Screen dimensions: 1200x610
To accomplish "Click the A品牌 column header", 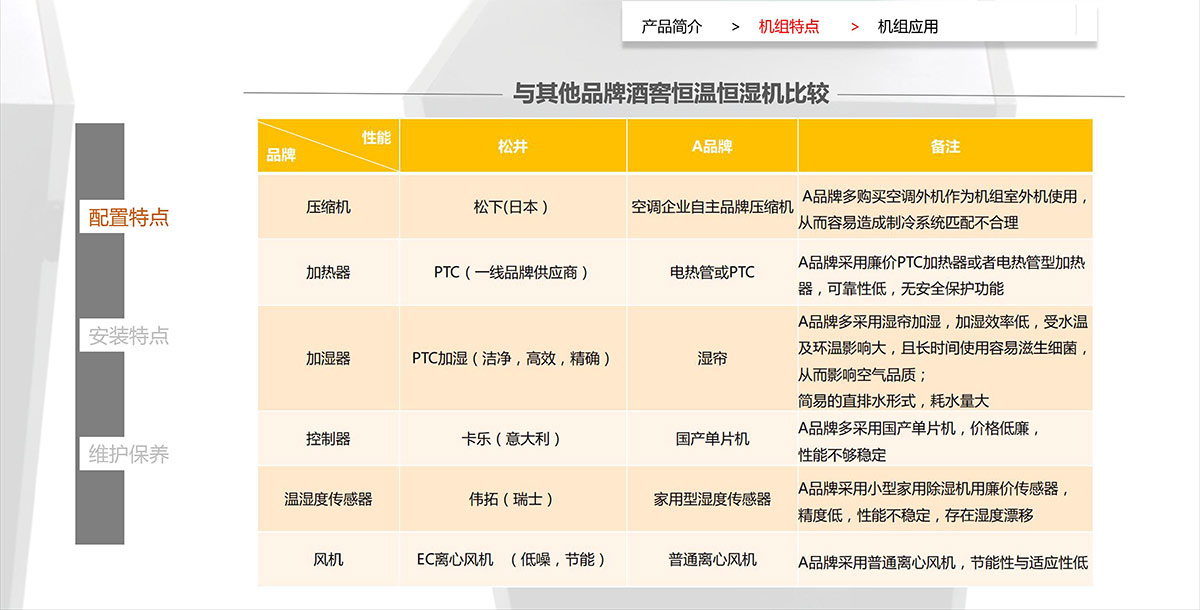I will tap(712, 146).
